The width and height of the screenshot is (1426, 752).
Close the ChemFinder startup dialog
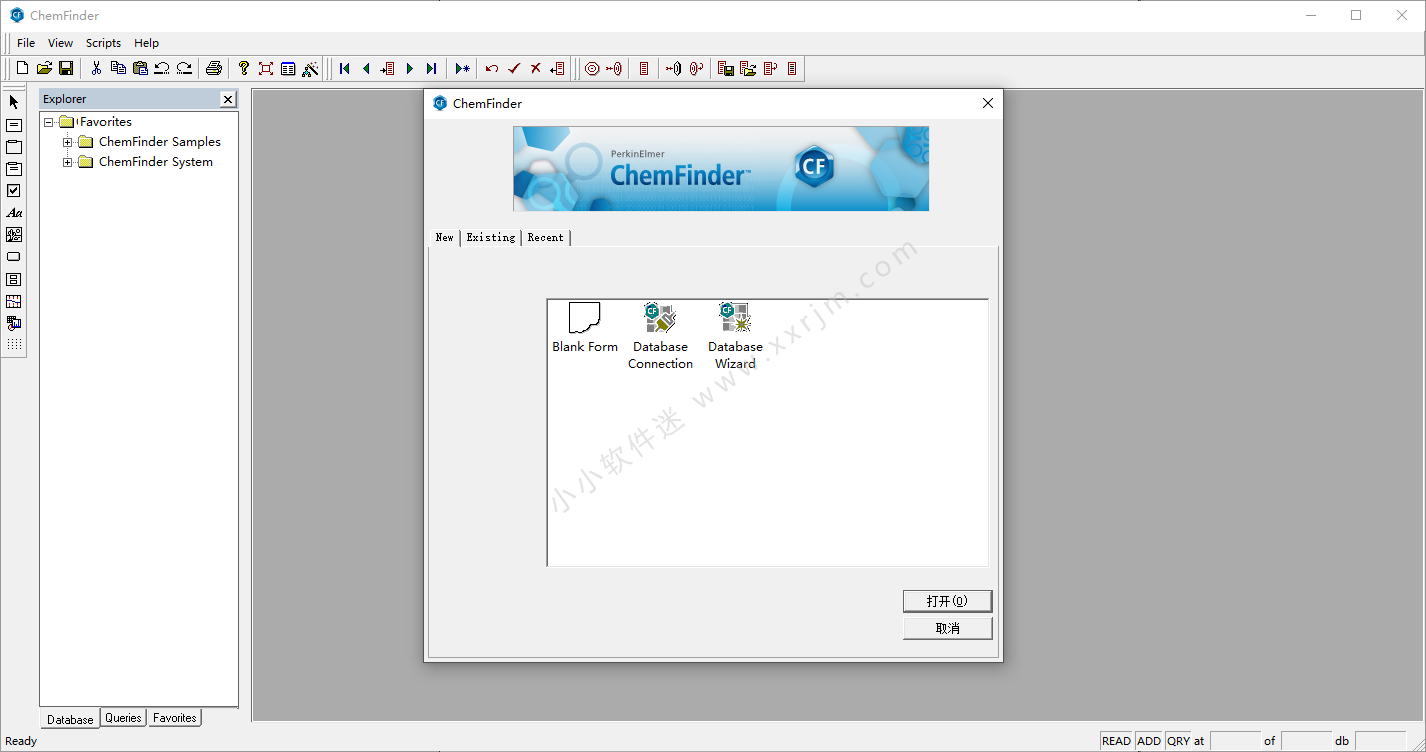pos(988,103)
